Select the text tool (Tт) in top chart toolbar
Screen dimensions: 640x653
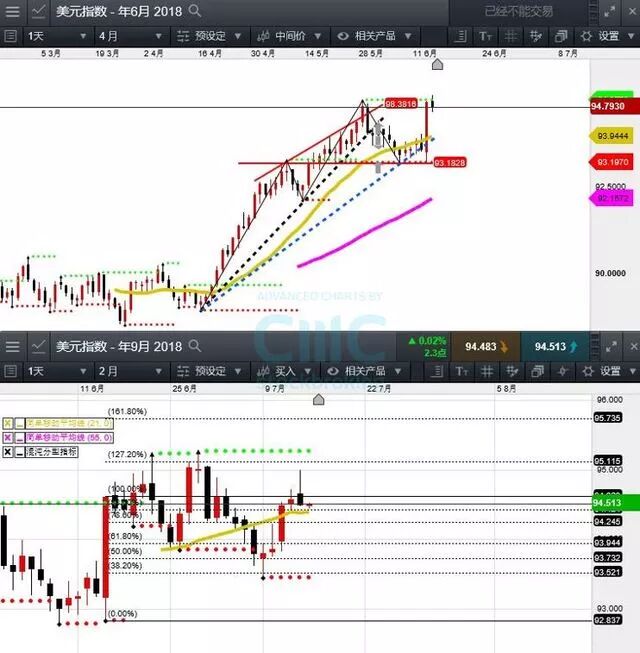coord(486,36)
